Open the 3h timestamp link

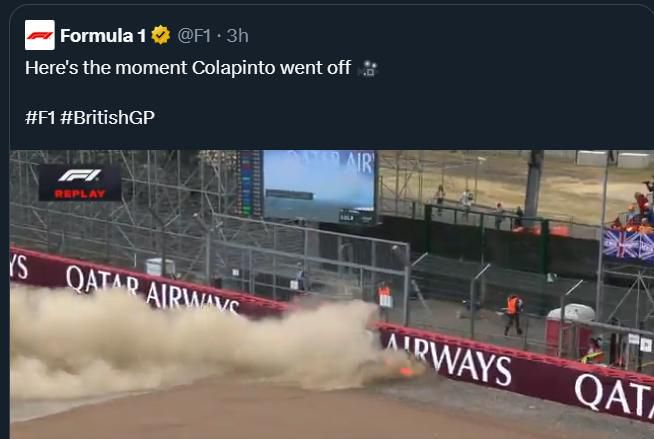(237, 35)
